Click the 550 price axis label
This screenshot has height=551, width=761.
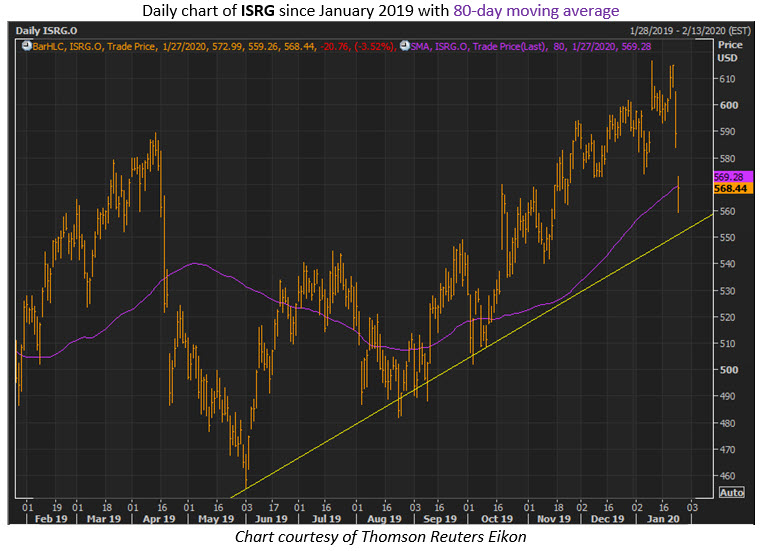(x=728, y=237)
